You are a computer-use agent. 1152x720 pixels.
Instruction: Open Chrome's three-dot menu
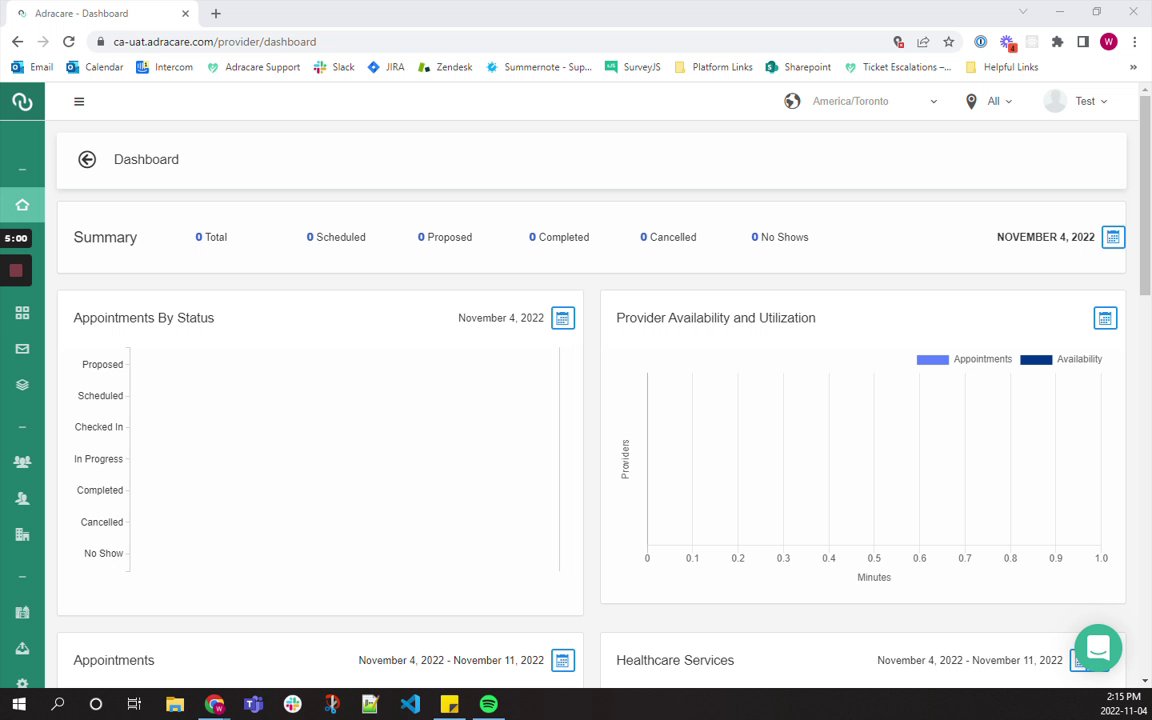pos(1134,42)
